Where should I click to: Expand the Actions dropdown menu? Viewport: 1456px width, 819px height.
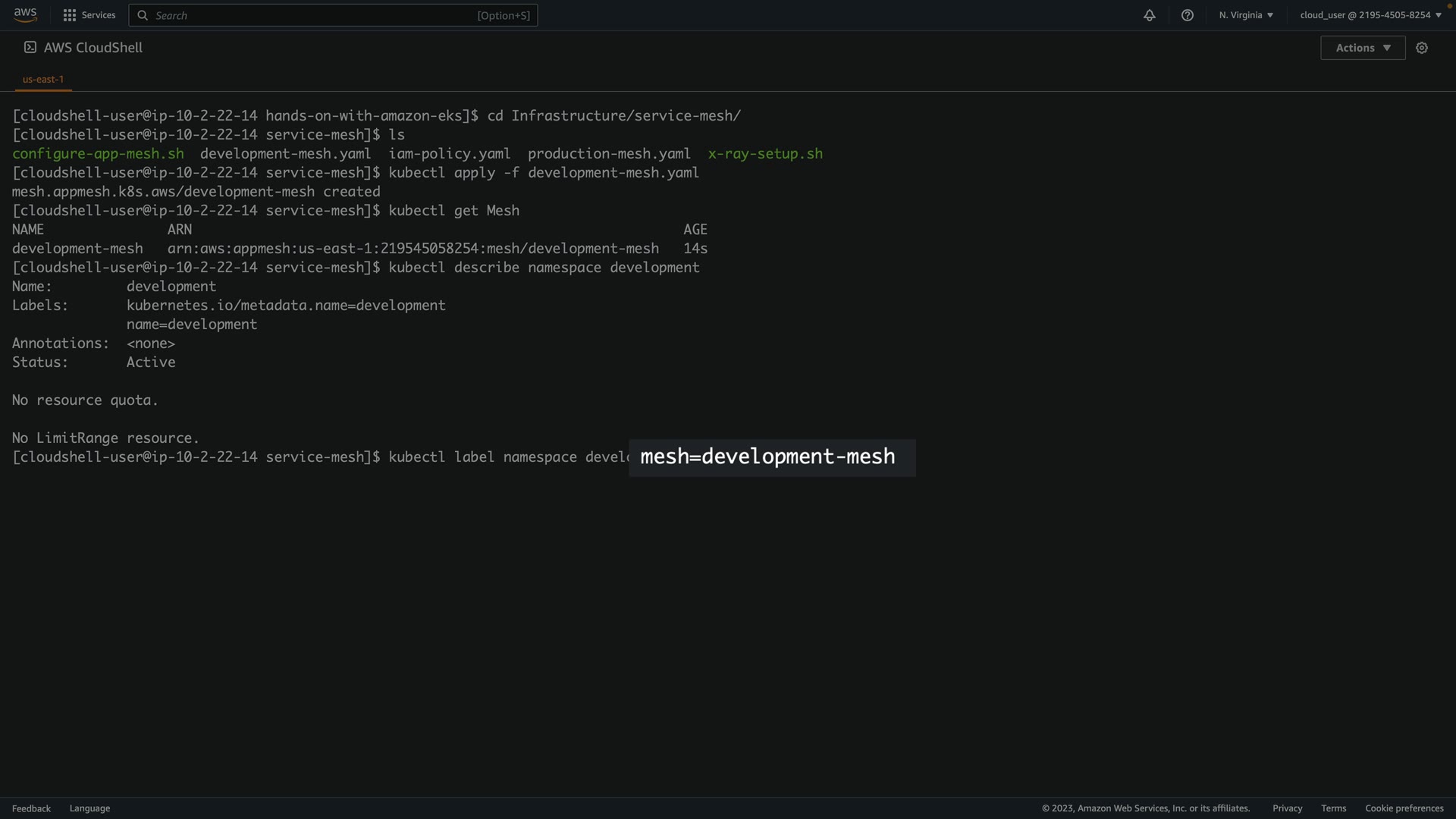coord(1363,48)
